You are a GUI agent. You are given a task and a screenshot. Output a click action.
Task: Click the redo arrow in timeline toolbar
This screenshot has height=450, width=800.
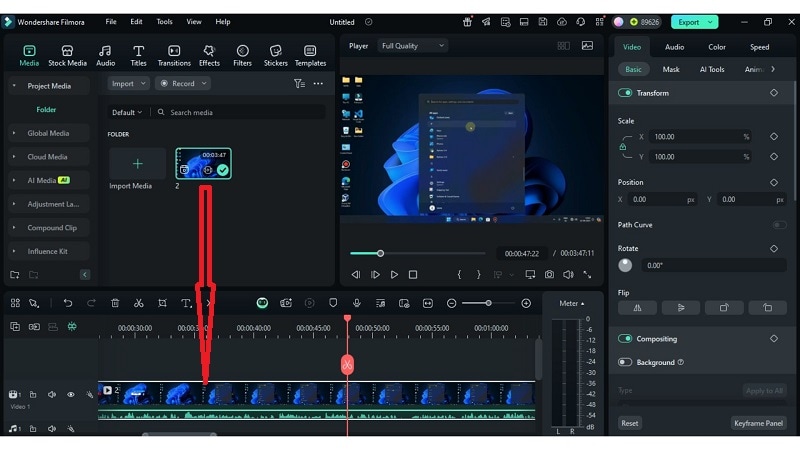point(91,303)
